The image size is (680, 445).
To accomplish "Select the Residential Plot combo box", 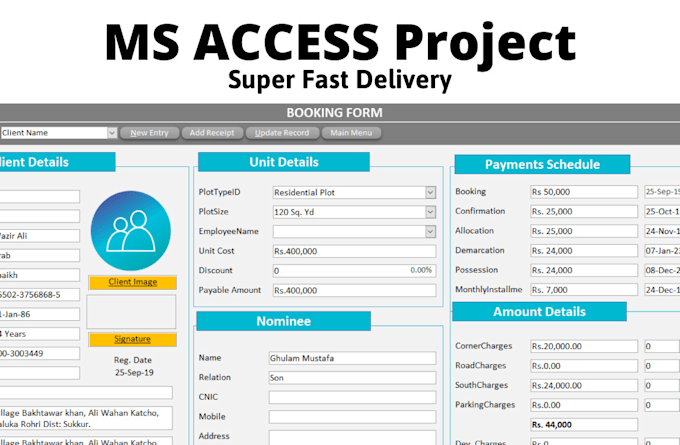I will (x=354, y=192).
